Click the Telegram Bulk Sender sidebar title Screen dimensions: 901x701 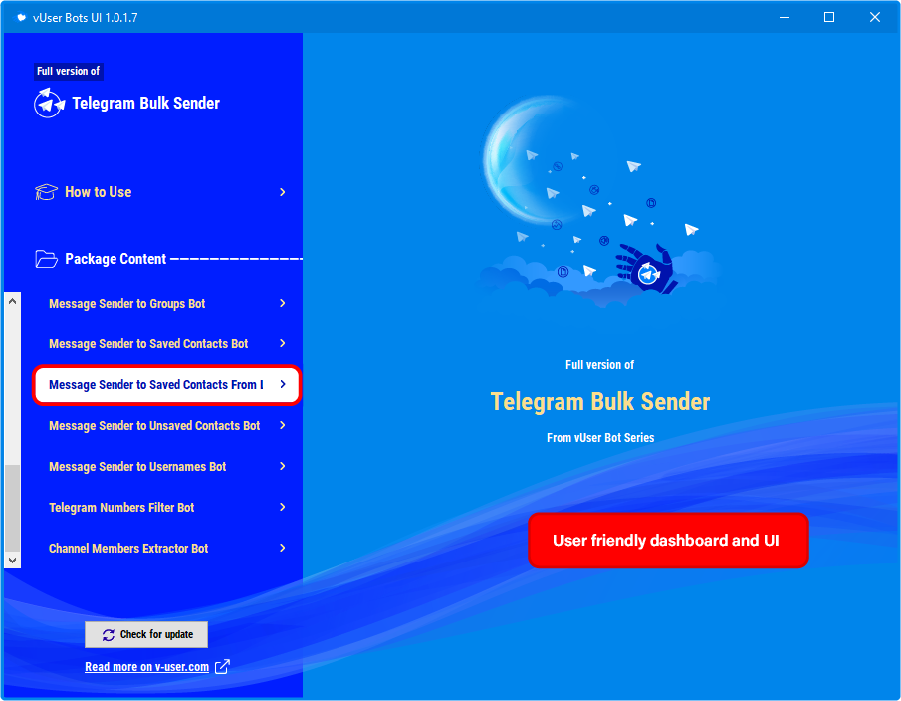[x=146, y=103]
